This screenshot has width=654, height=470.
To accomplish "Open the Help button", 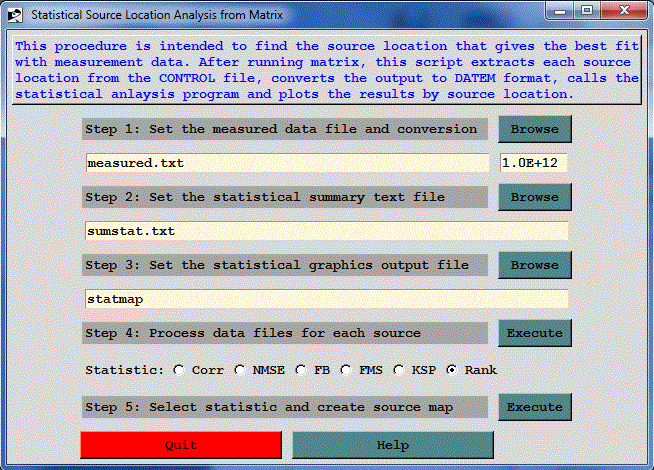I will [x=393, y=445].
